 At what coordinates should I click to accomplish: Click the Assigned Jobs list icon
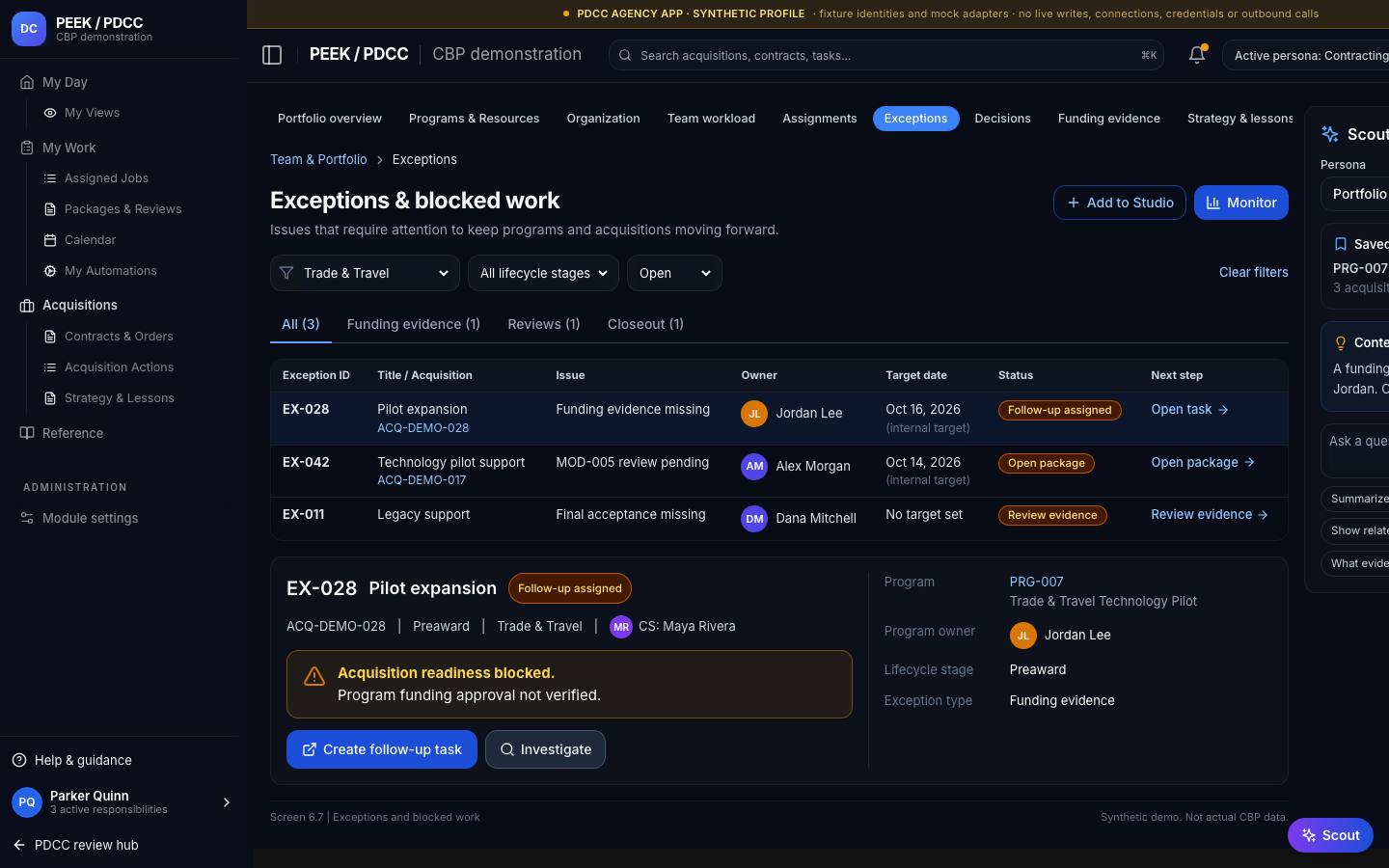50,178
